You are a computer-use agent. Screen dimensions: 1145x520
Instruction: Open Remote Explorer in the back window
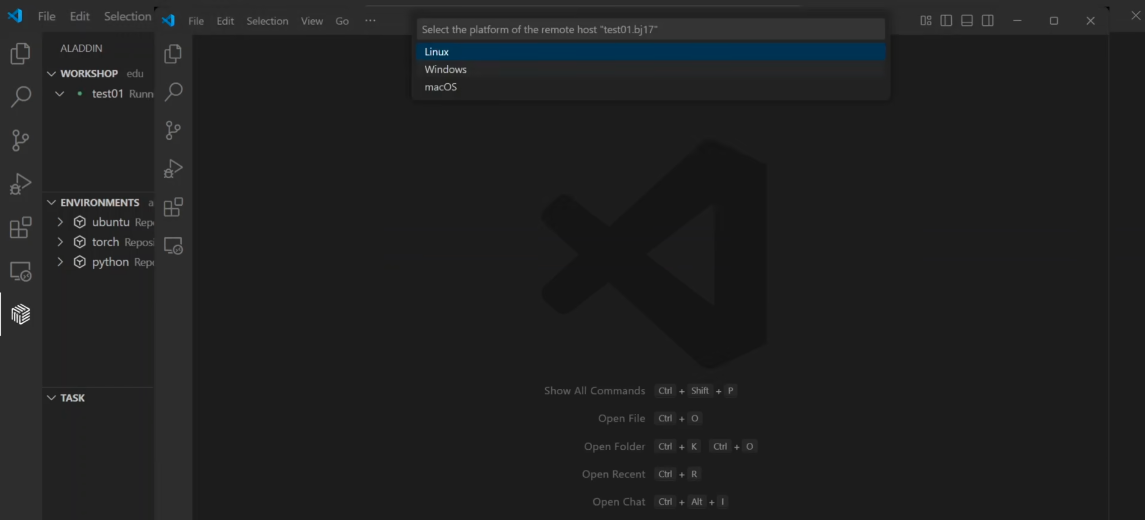click(x=20, y=272)
